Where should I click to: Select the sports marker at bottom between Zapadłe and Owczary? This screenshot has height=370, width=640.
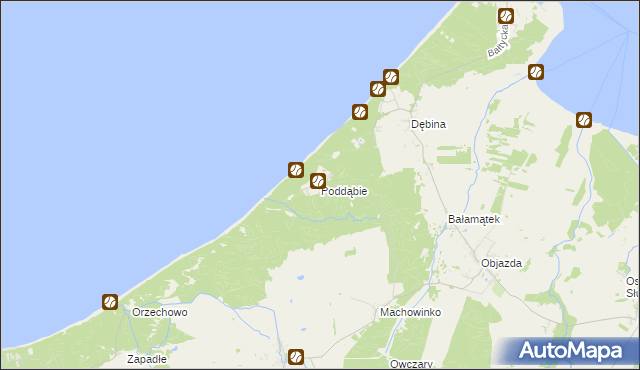[296, 357]
